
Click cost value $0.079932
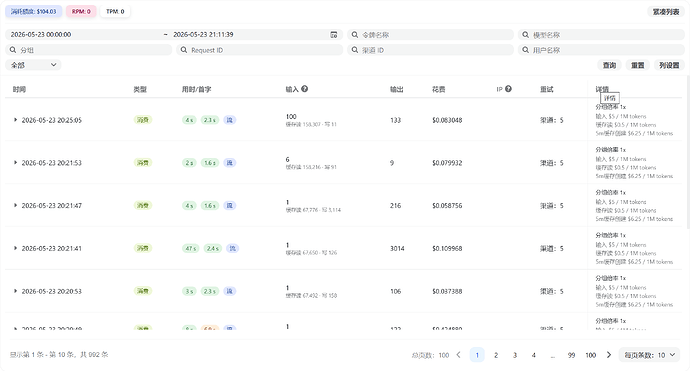pyautogui.click(x=447, y=163)
